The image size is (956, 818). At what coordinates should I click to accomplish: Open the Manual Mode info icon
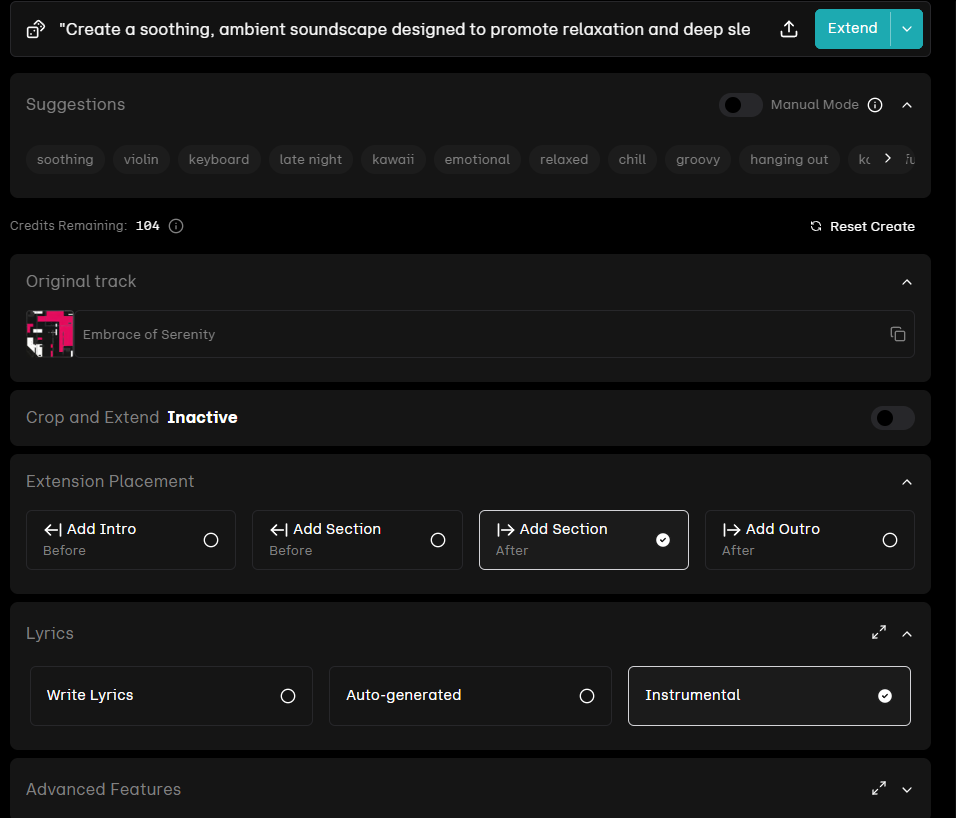[x=875, y=105]
